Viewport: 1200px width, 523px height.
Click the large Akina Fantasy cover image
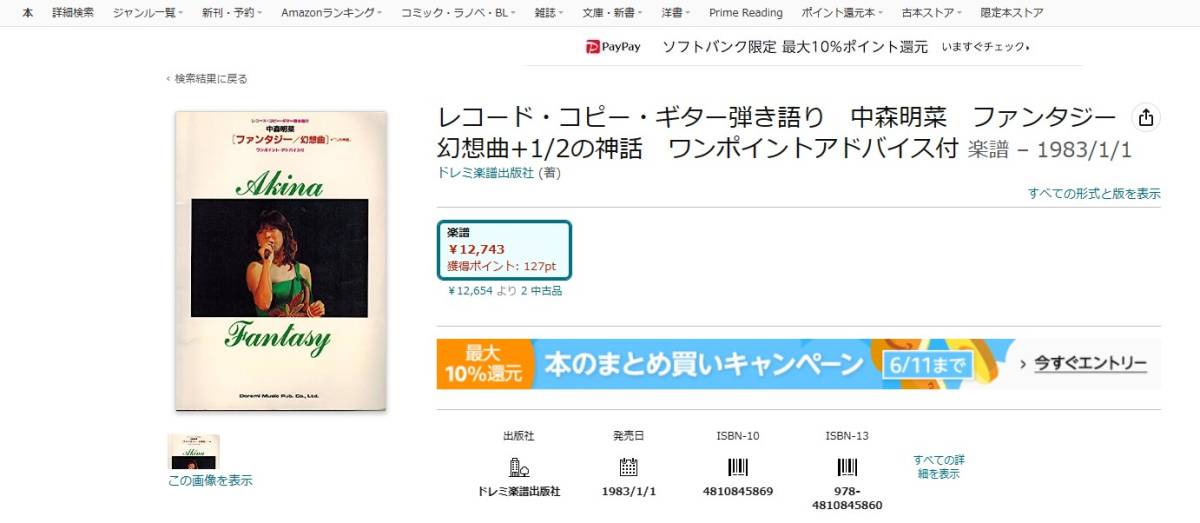[x=281, y=260]
